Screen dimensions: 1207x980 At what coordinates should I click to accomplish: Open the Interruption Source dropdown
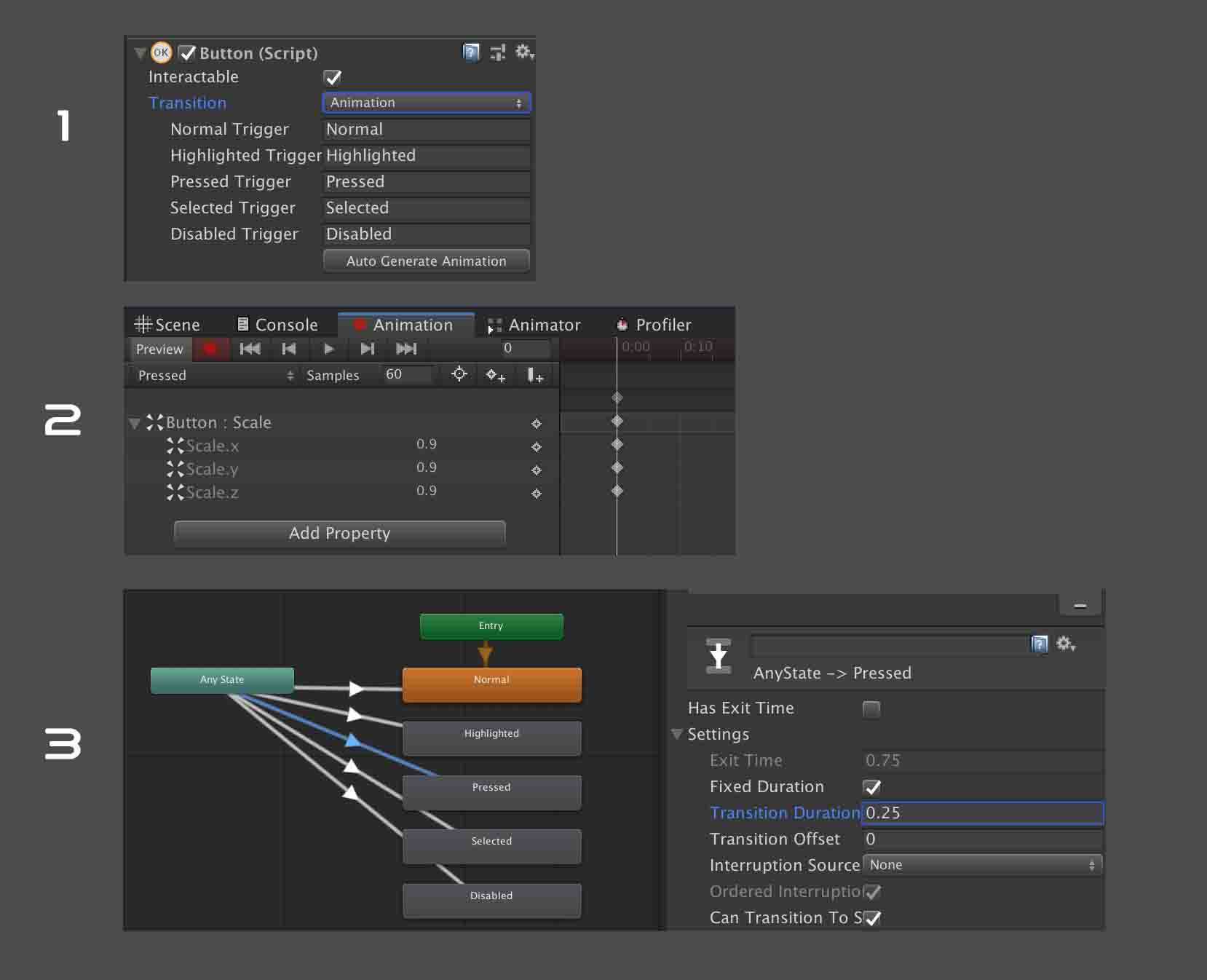click(x=981, y=865)
